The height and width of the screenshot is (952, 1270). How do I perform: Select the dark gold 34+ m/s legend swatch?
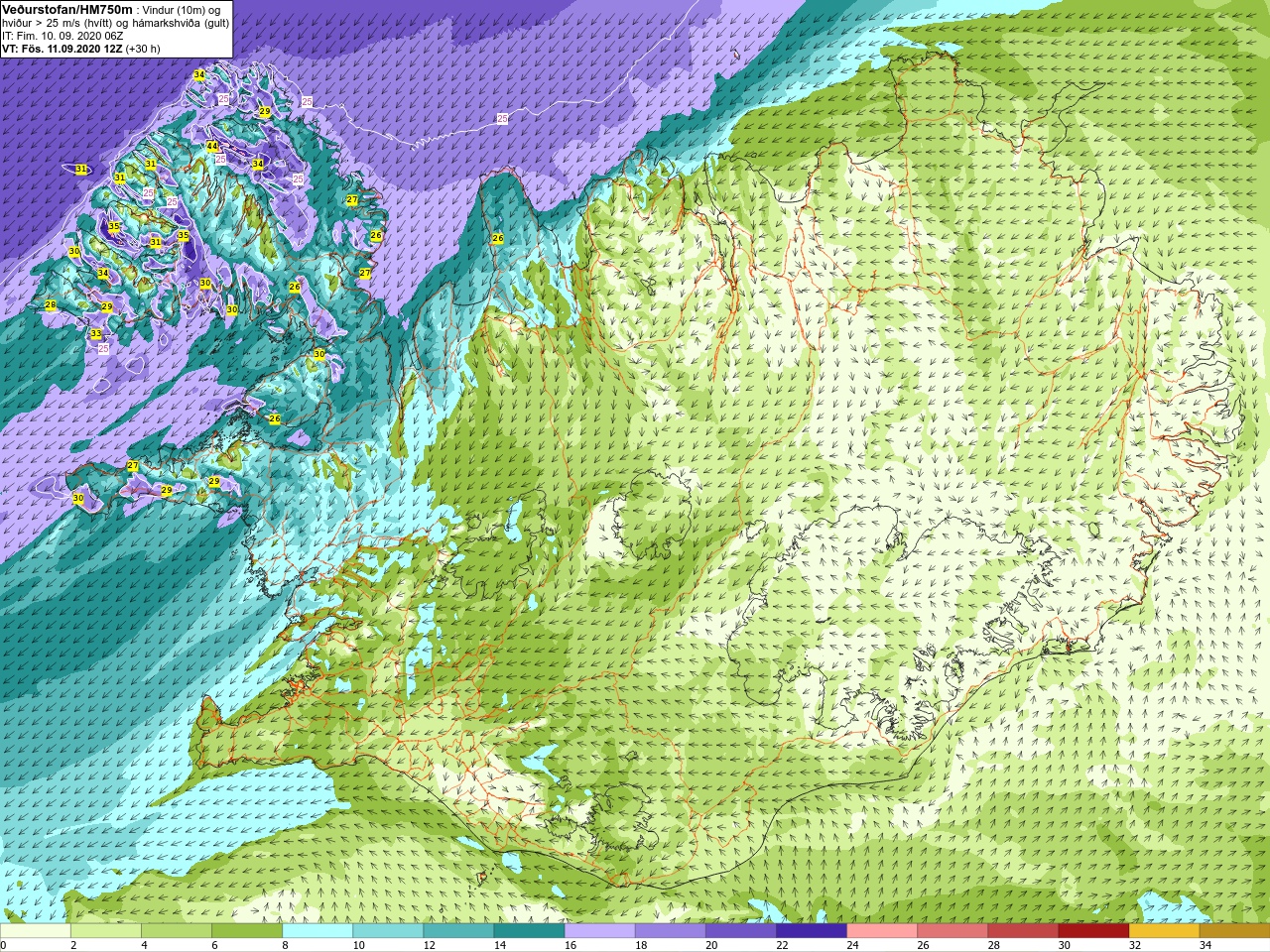pyautogui.click(x=1233, y=931)
